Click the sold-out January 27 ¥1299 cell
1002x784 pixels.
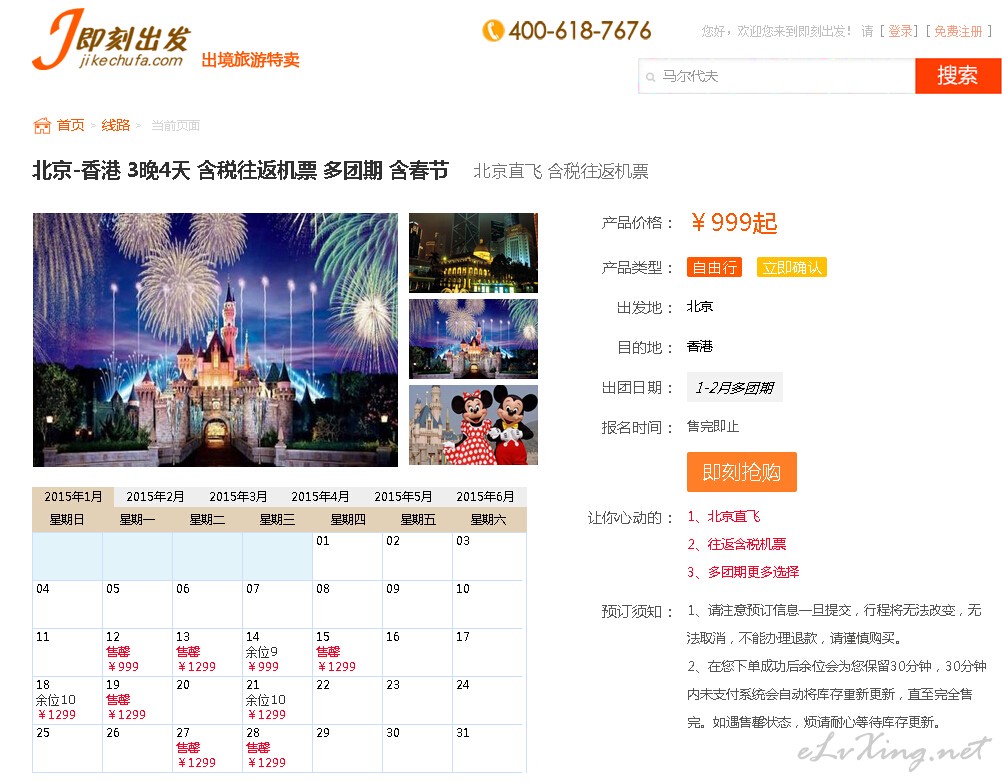(207, 748)
